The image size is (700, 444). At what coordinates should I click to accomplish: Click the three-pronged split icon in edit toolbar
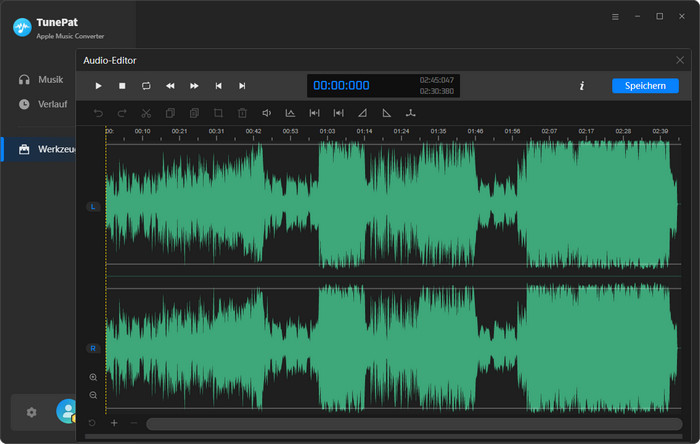click(x=411, y=113)
